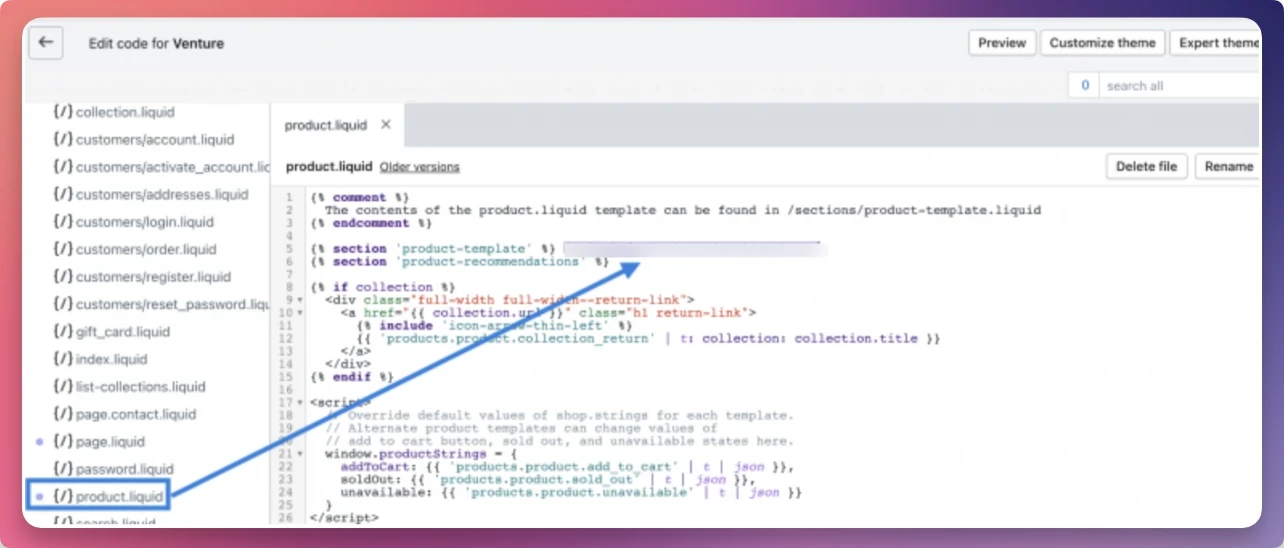Image resolution: width=1284 pixels, height=548 pixels.
Task: Click the Preview button
Action: tap(1002, 43)
